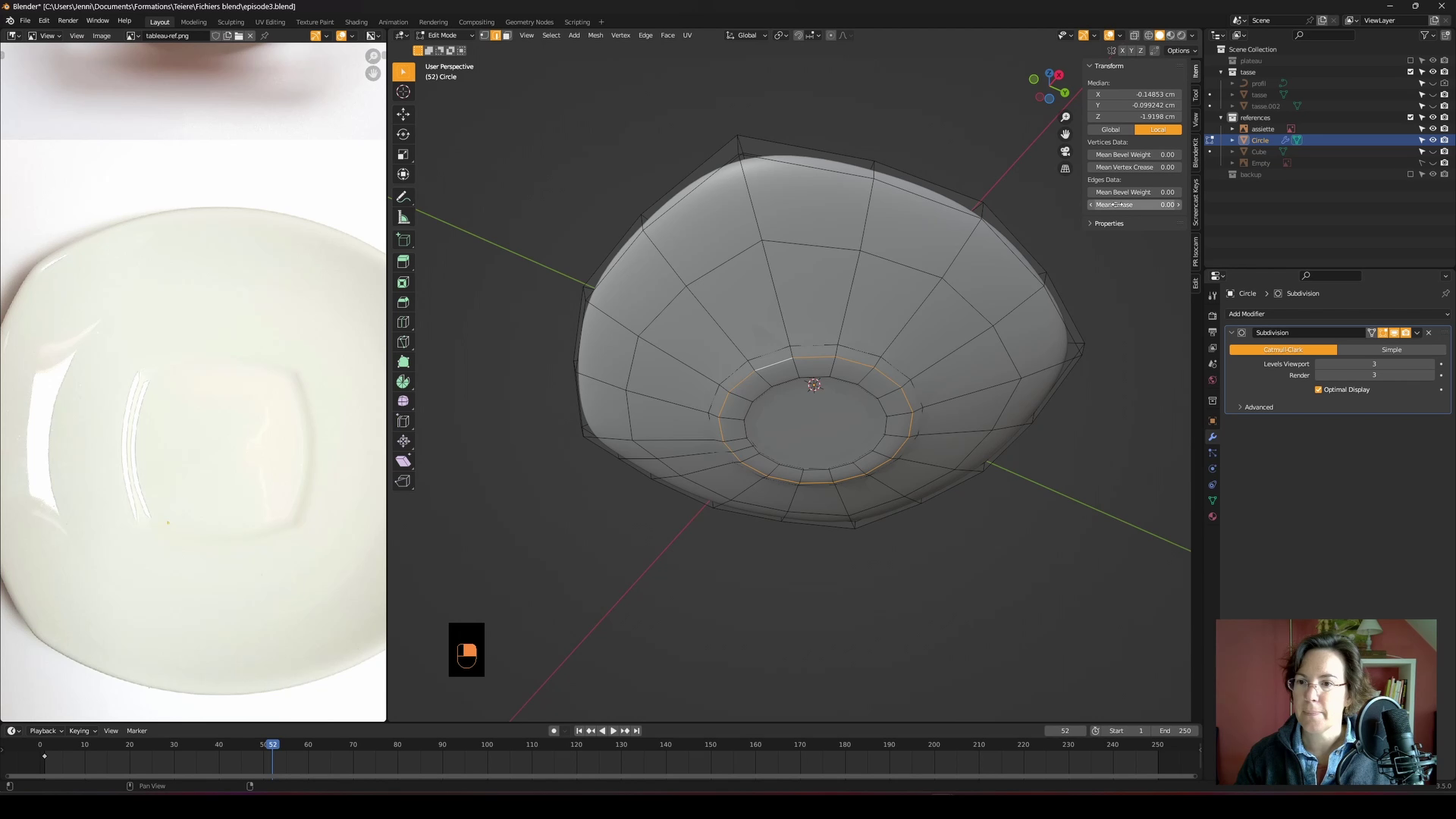Image resolution: width=1456 pixels, height=819 pixels.
Task: Select the Move tool in toolbar
Action: click(403, 114)
